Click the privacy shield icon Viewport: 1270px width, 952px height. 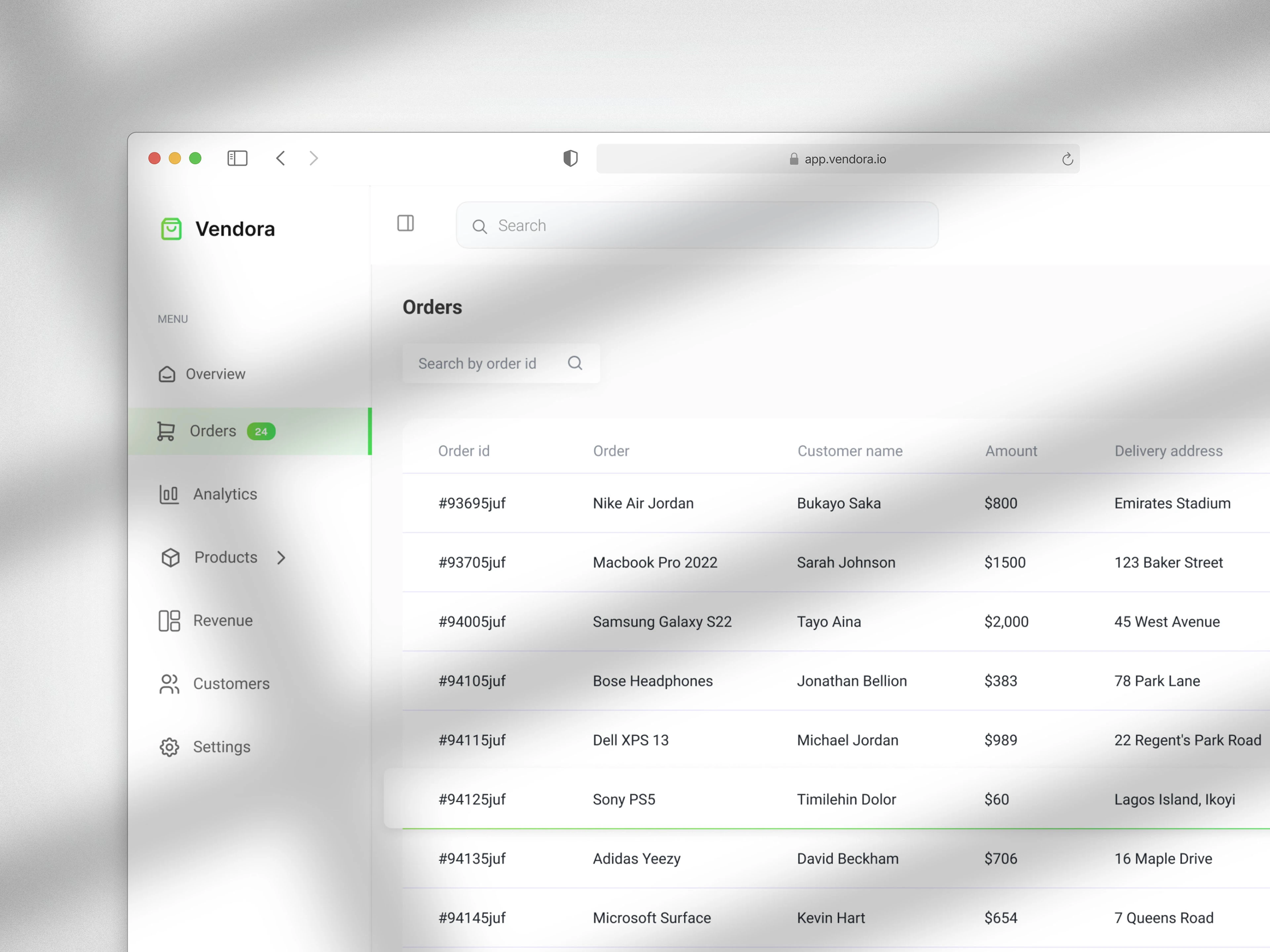pyautogui.click(x=570, y=158)
